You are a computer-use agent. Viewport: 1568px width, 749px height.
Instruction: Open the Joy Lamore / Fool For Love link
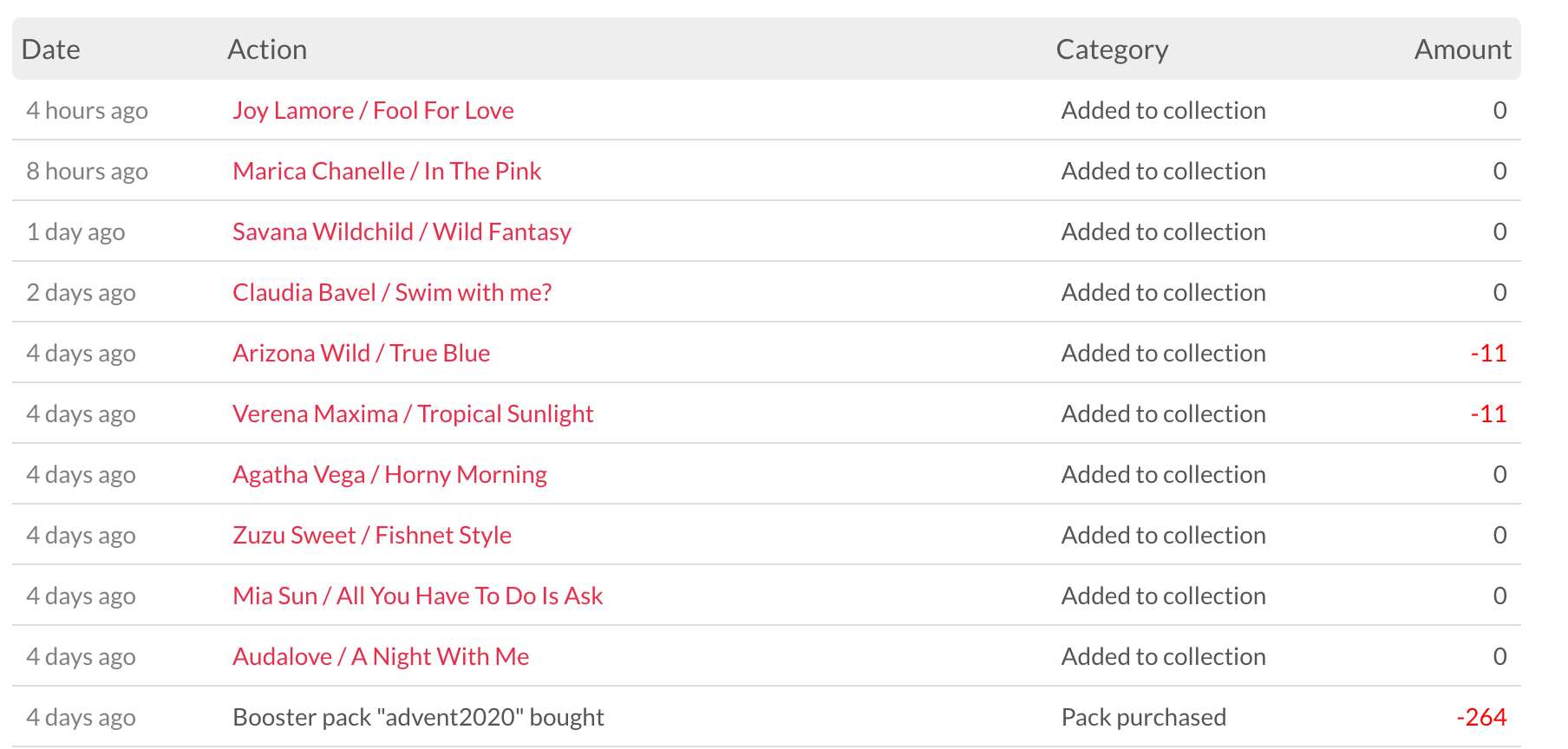(x=373, y=111)
